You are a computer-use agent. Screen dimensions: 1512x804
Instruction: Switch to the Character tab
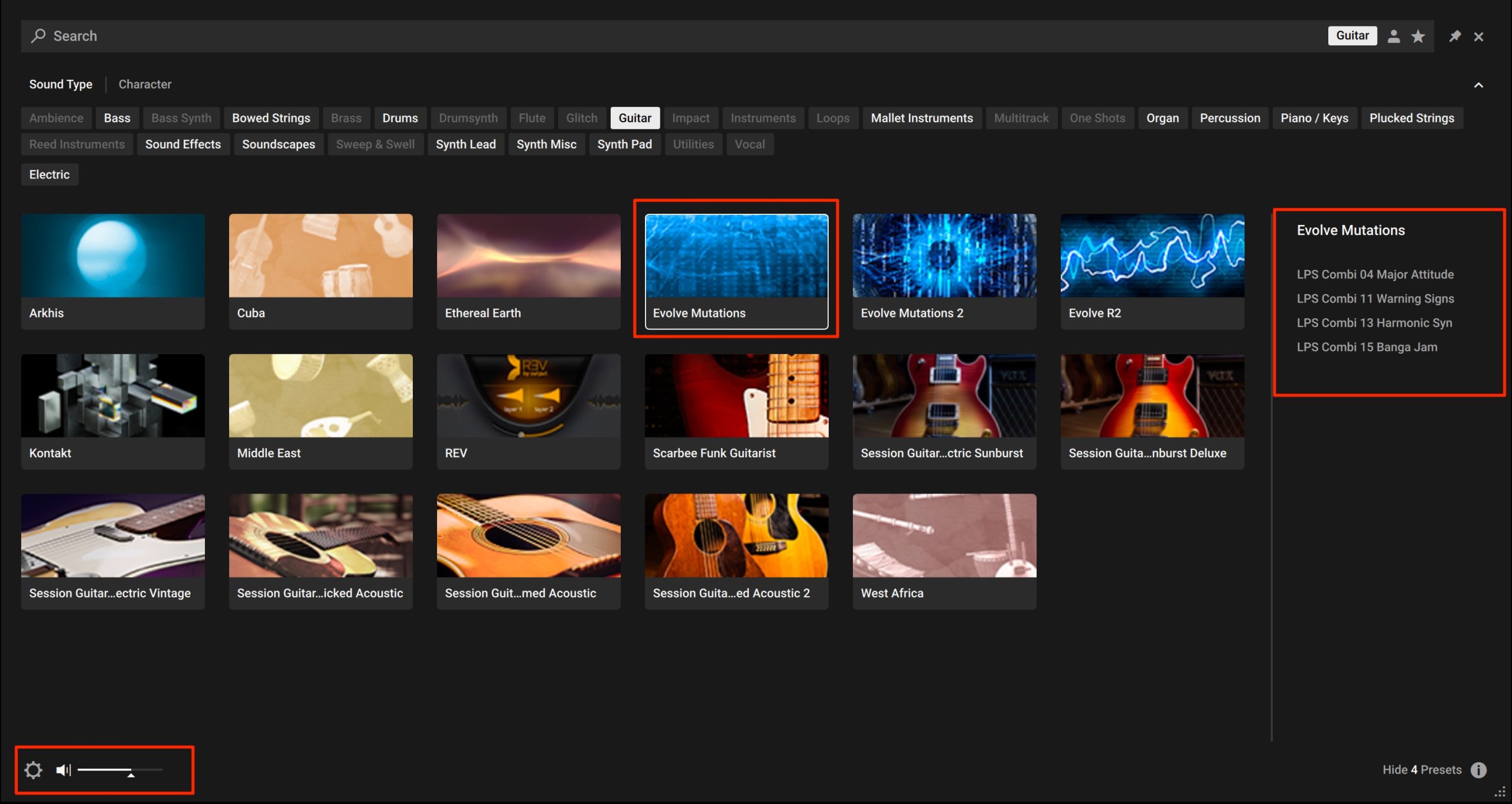point(145,84)
